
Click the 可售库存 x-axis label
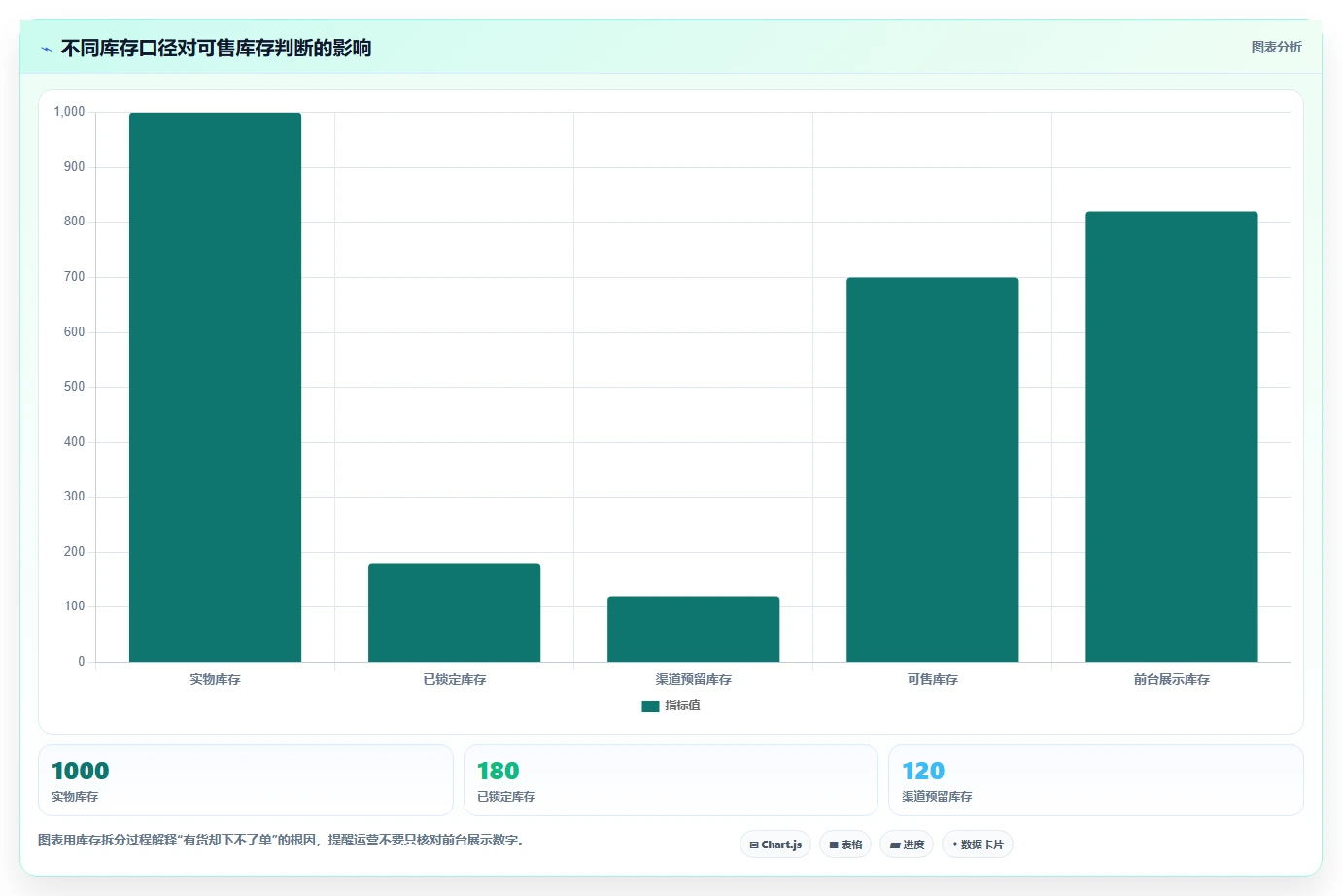point(932,680)
